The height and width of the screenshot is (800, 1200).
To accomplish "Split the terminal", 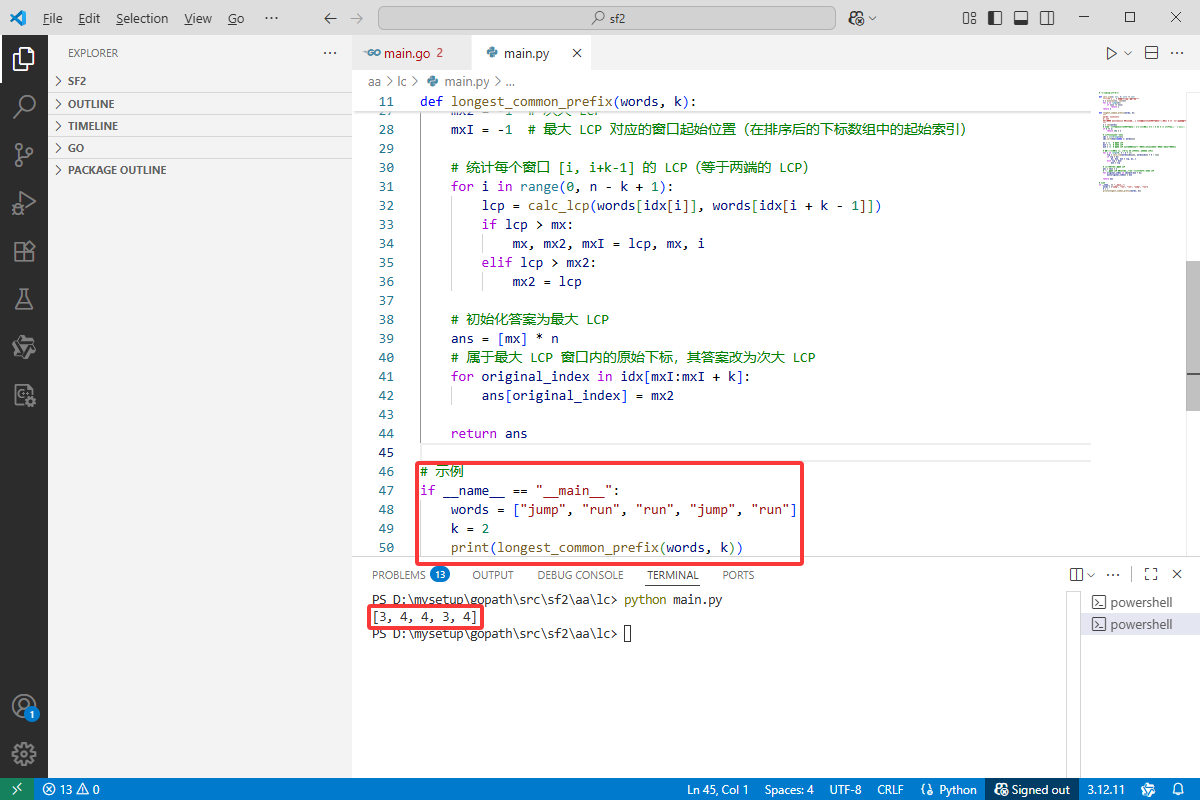I will (1076, 575).
